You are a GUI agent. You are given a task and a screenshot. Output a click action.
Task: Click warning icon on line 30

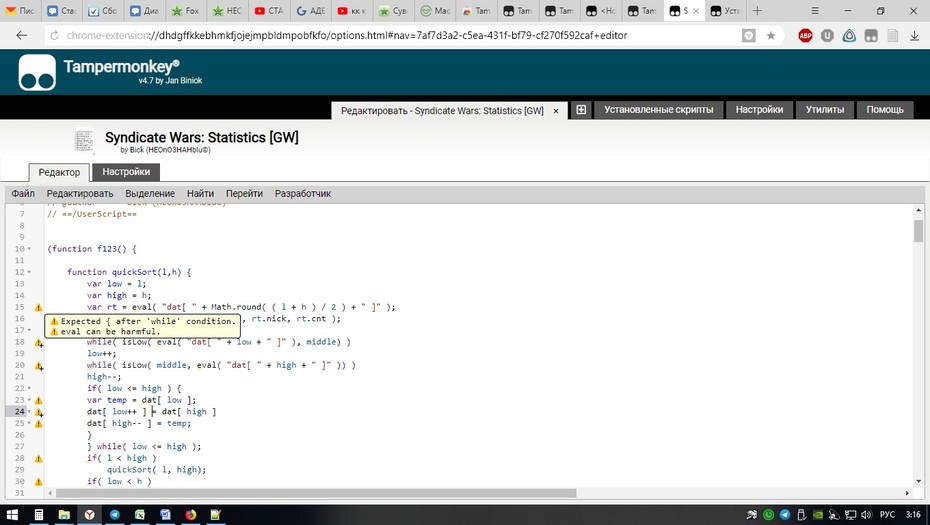point(39,482)
